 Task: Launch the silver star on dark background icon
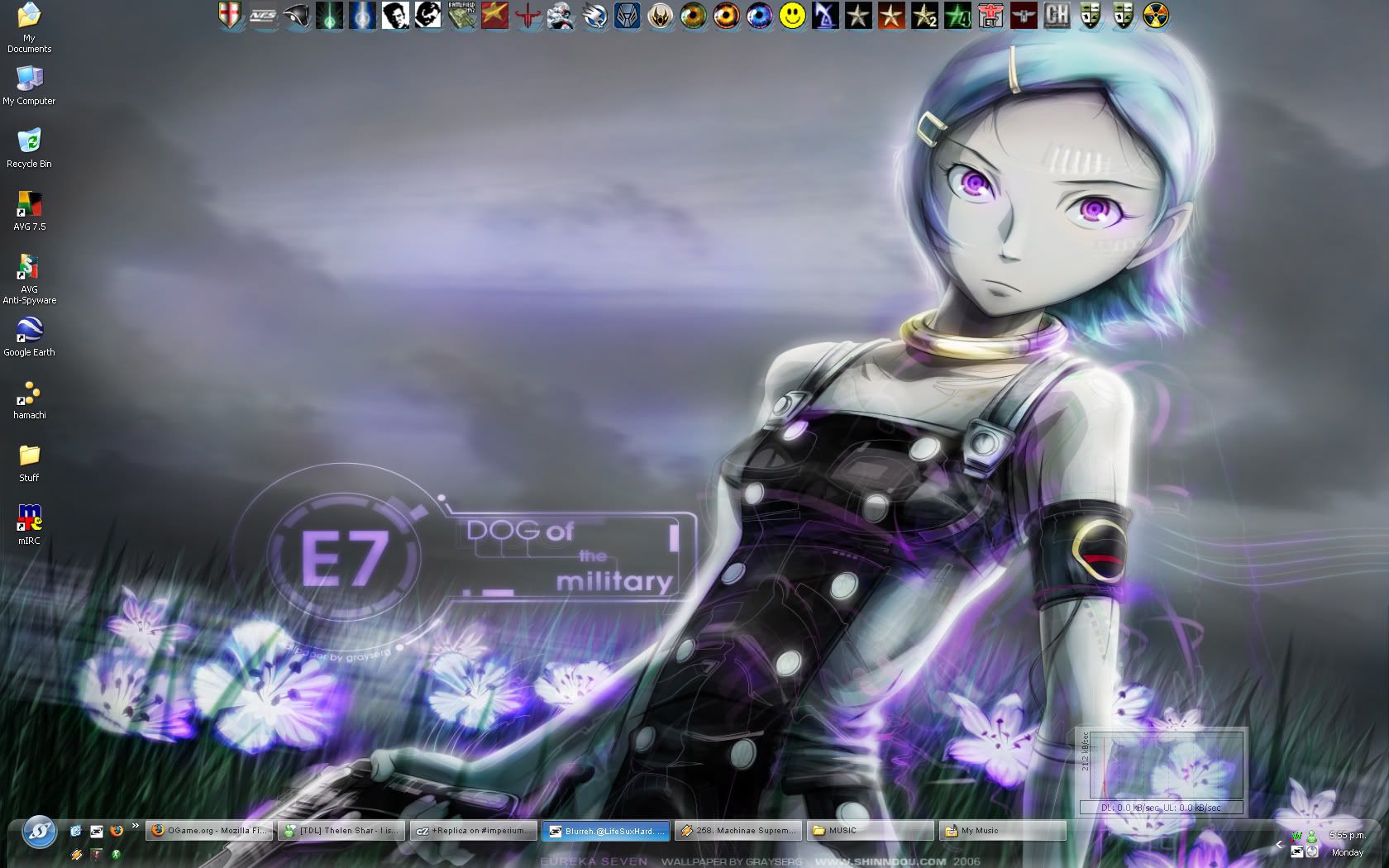858,16
